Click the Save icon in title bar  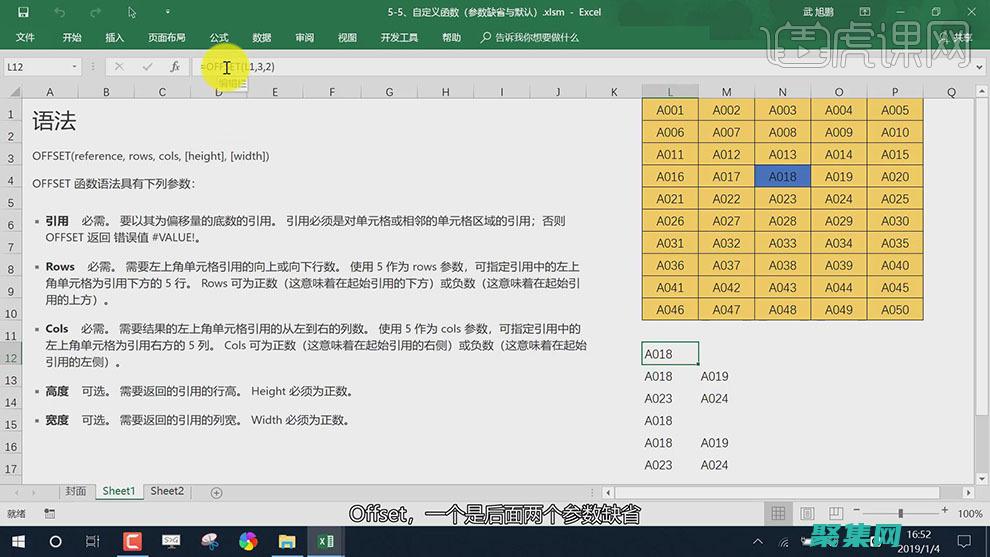point(23,12)
